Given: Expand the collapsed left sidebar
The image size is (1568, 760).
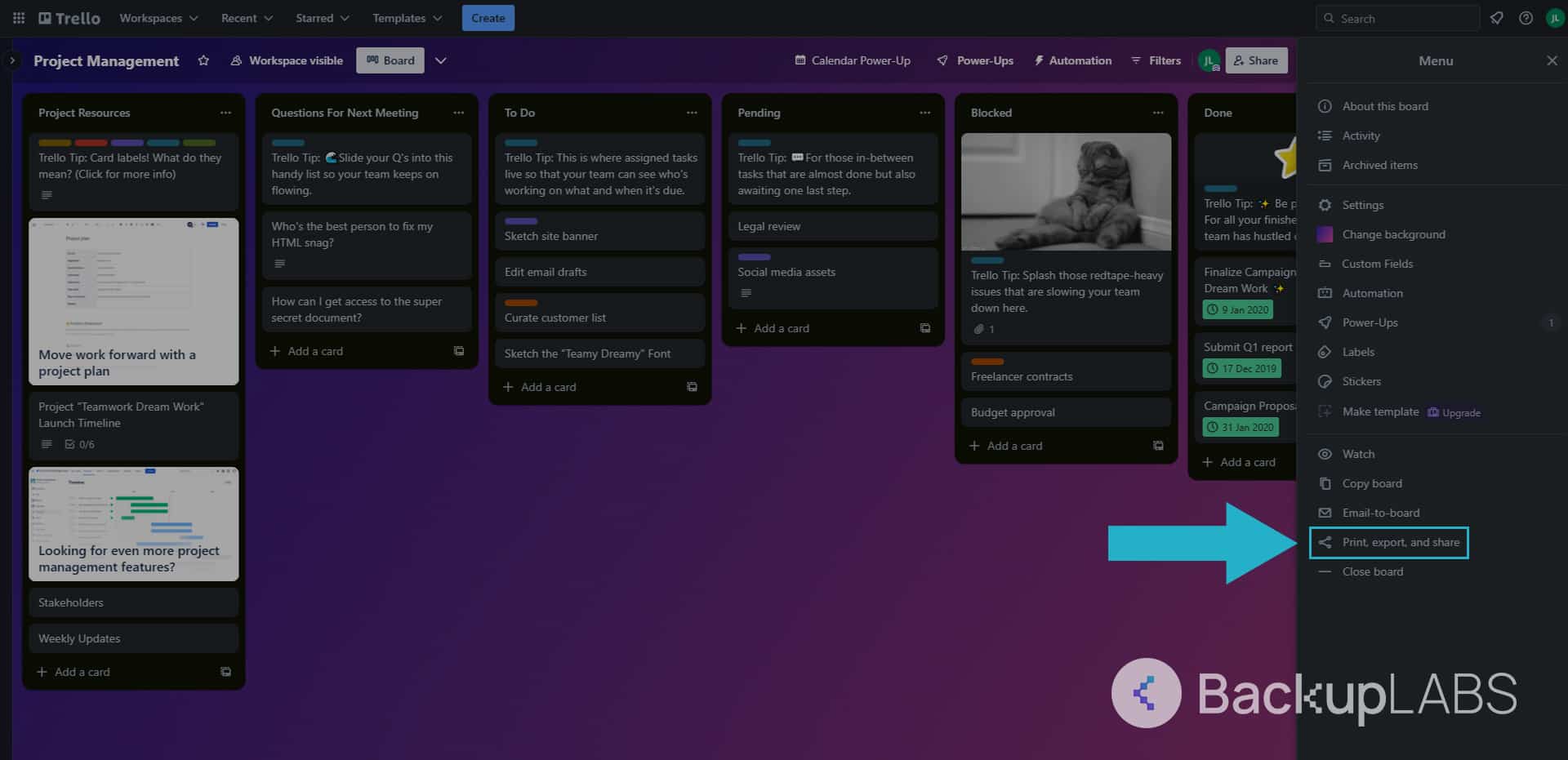Looking at the screenshot, I should coord(11,60).
